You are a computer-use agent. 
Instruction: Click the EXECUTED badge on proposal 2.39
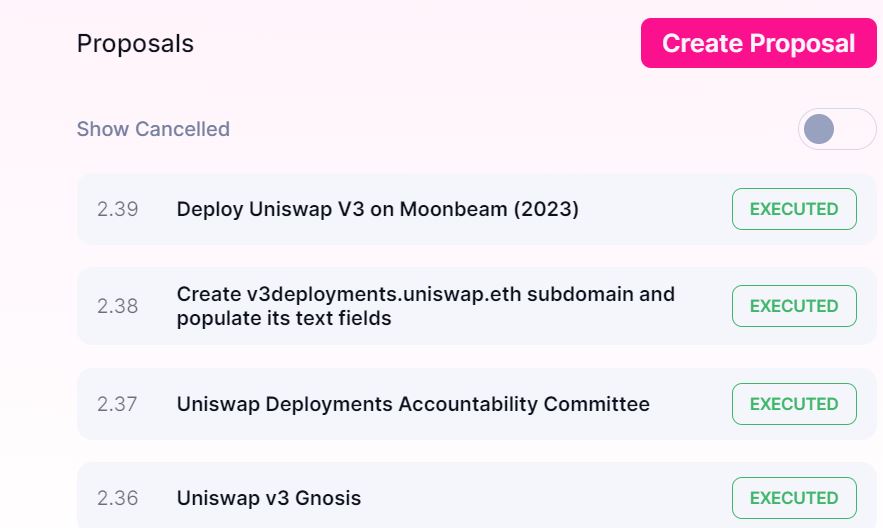[x=794, y=209]
